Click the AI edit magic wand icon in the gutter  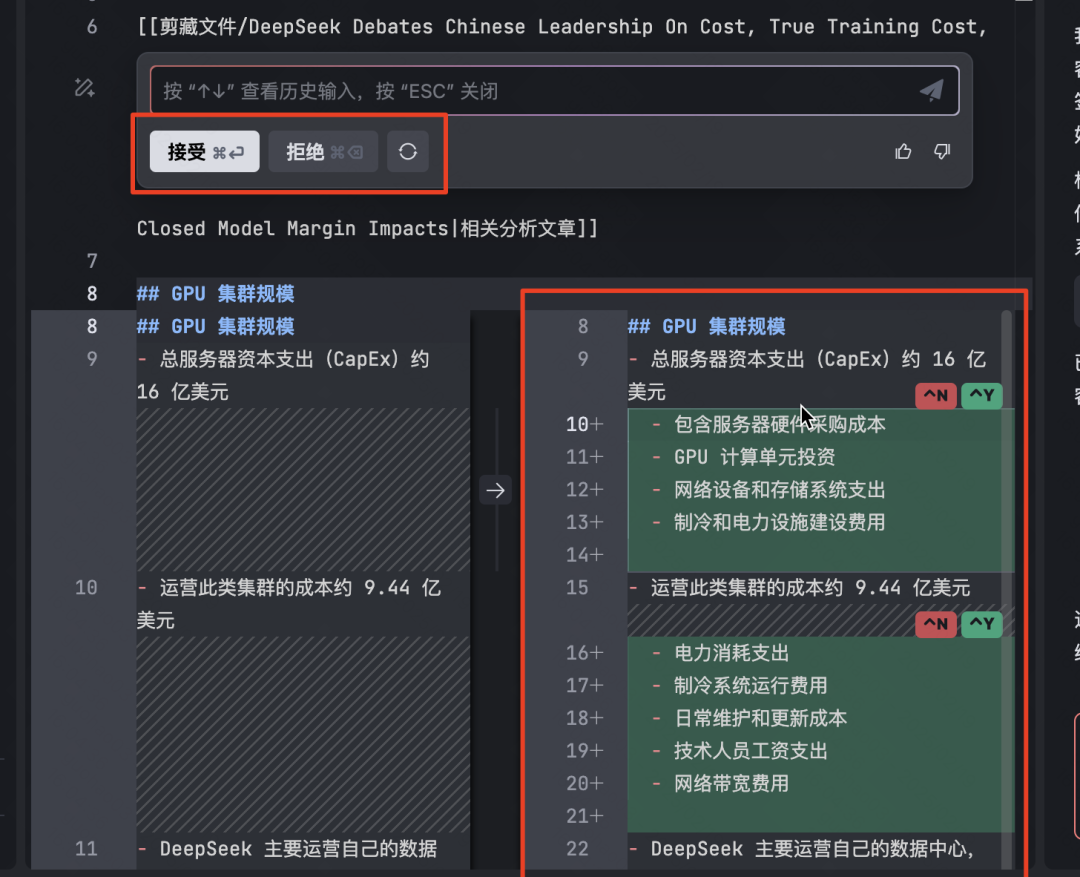(x=84, y=88)
